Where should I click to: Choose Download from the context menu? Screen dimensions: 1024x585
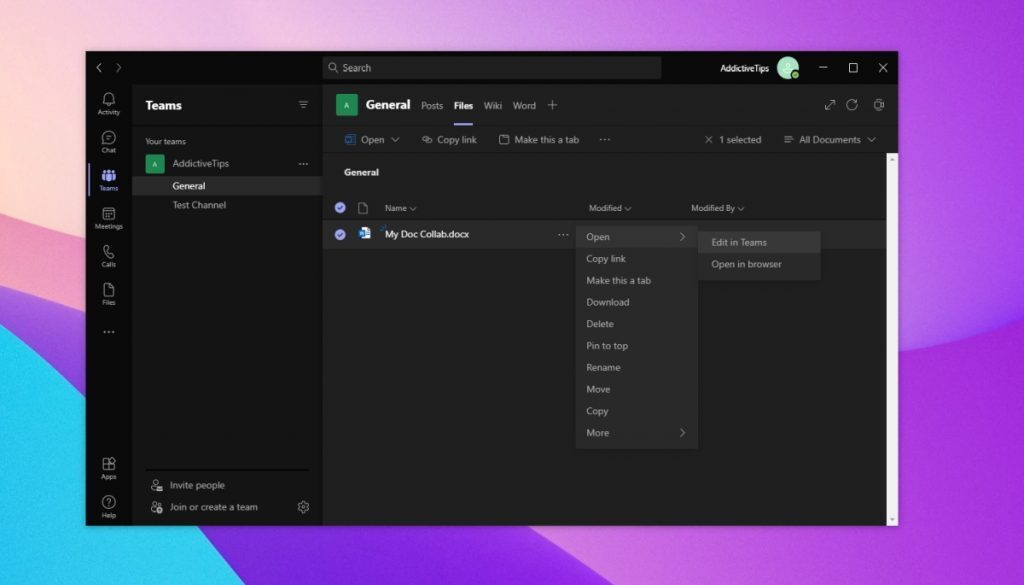(x=607, y=301)
